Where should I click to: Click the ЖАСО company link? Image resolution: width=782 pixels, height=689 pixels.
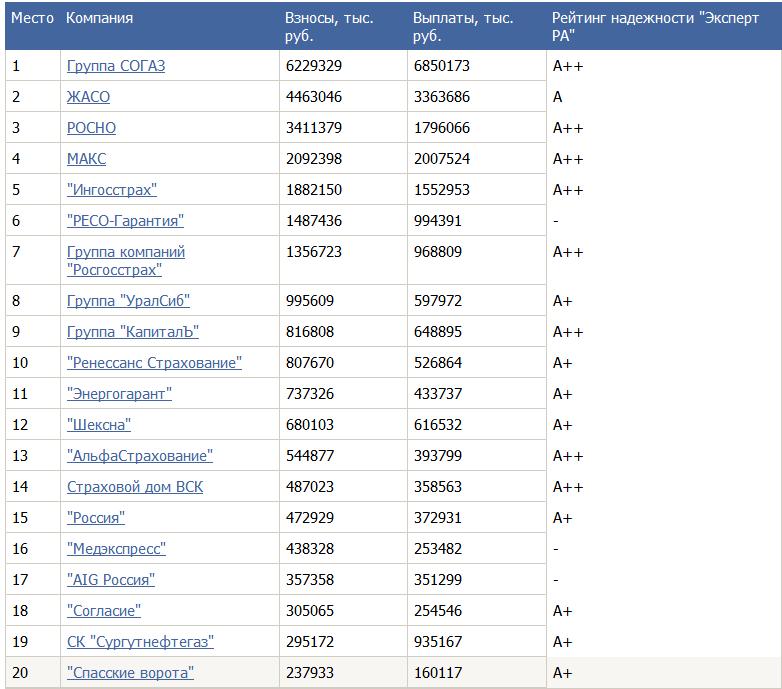(88, 97)
